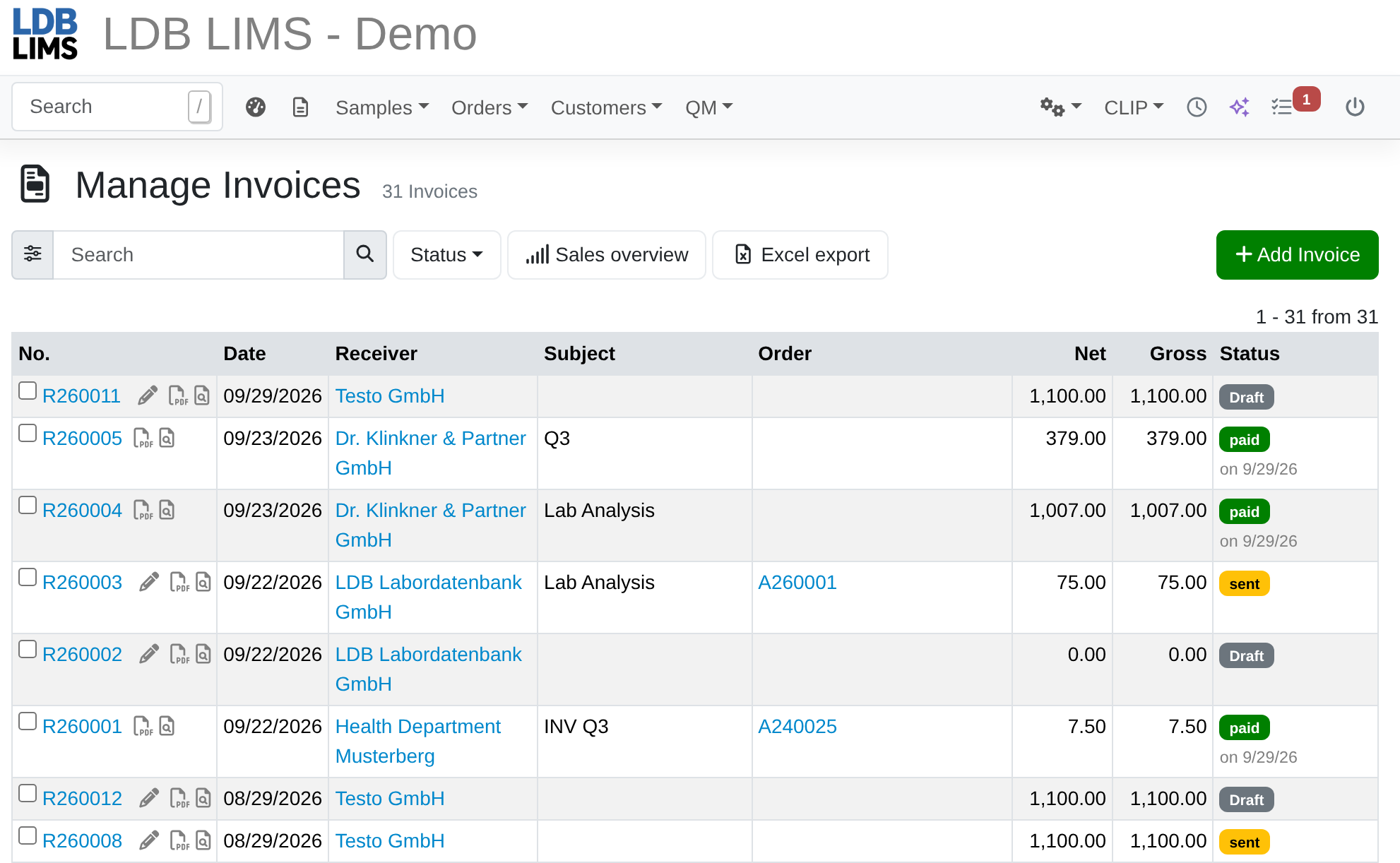This screenshot has width=1400, height=863.
Task: Download PDF of invoice R260002
Action: click(x=179, y=654)
